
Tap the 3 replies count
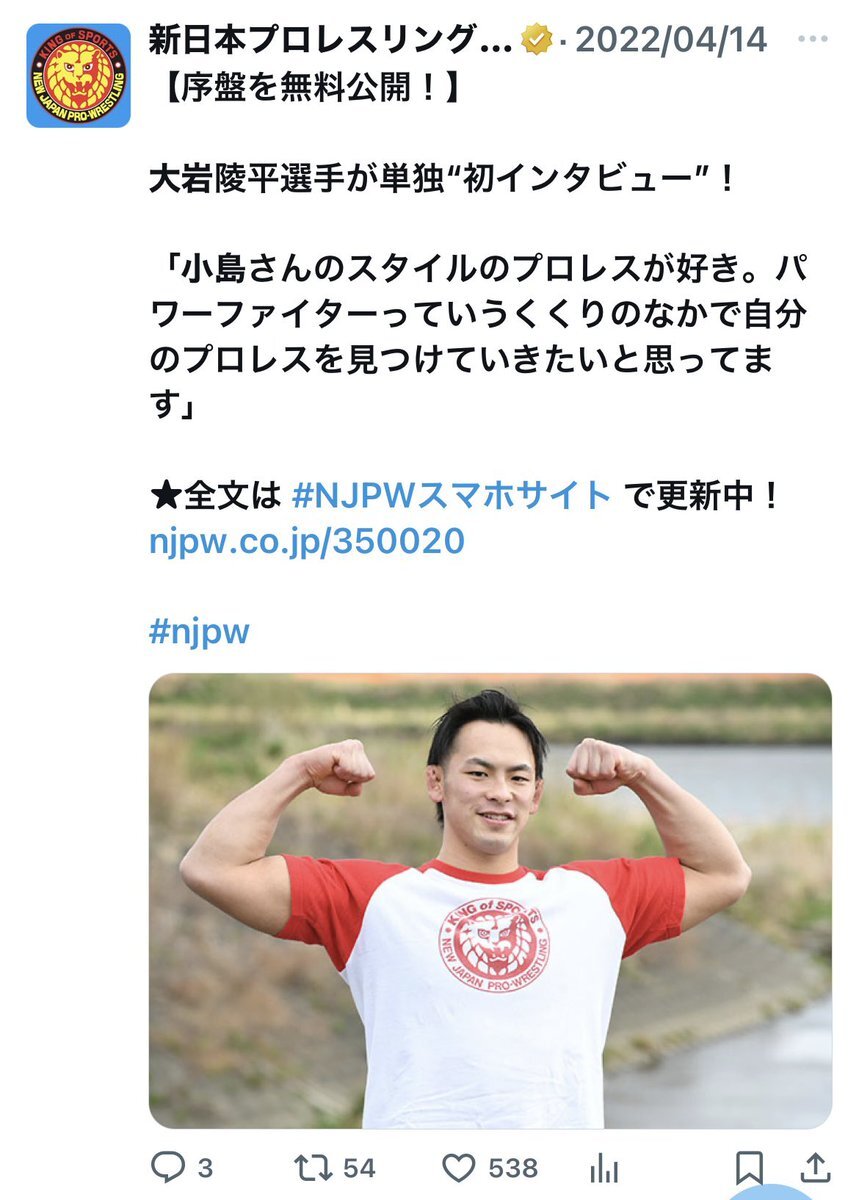[205, 1168]
